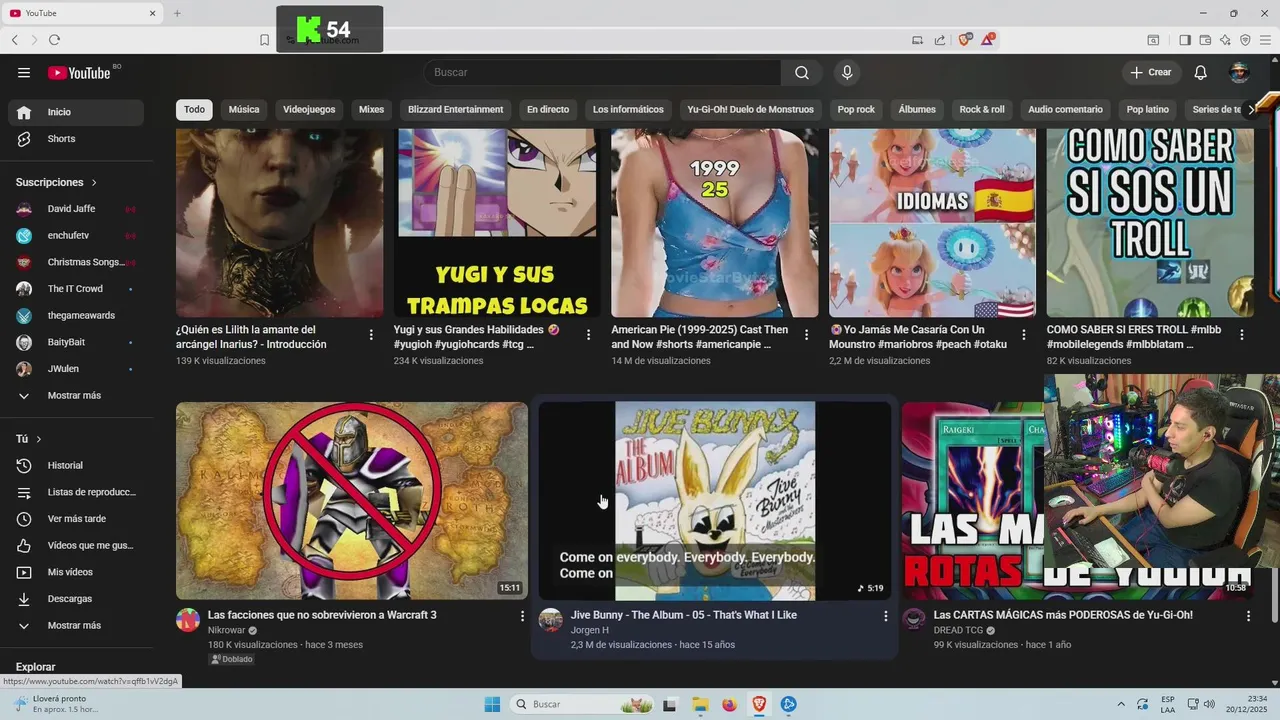Screen dimensions: 1280x720
Task: Open Shorts from the sidebar
Action: click(x=76, y=139)
